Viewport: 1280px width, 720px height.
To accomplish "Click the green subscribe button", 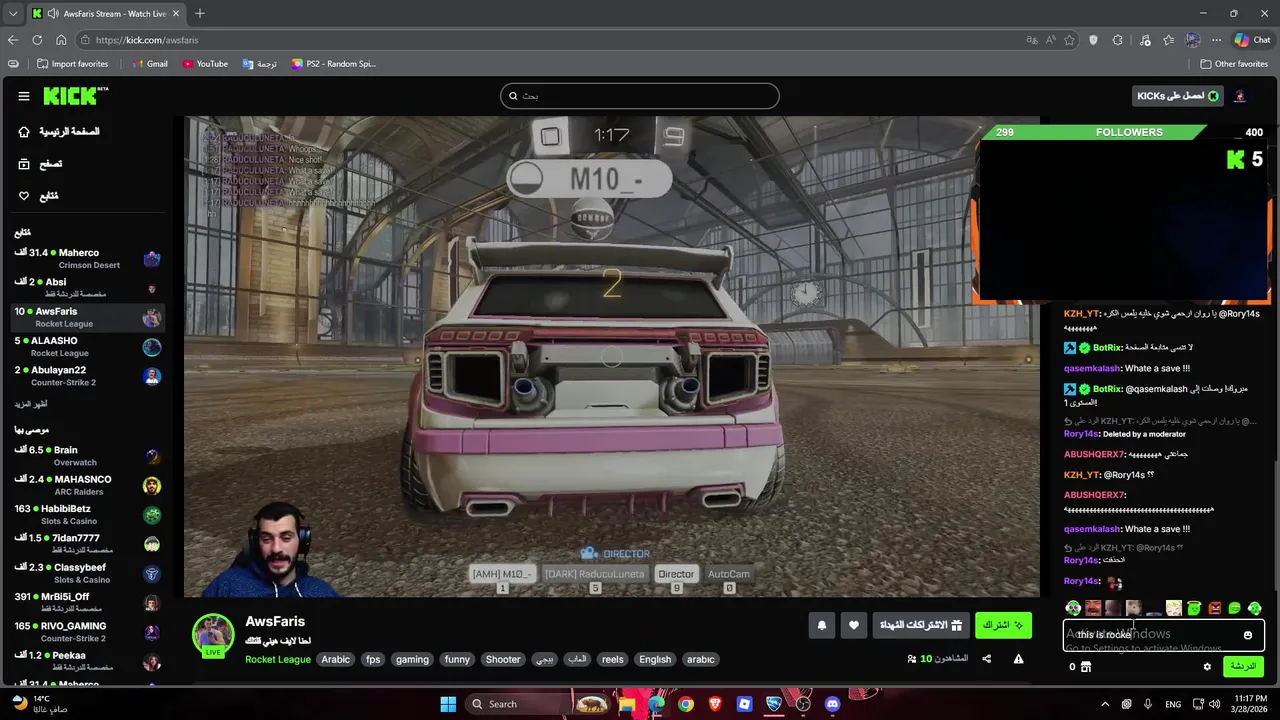I will pyautogui.click(x=1003, y=626).
